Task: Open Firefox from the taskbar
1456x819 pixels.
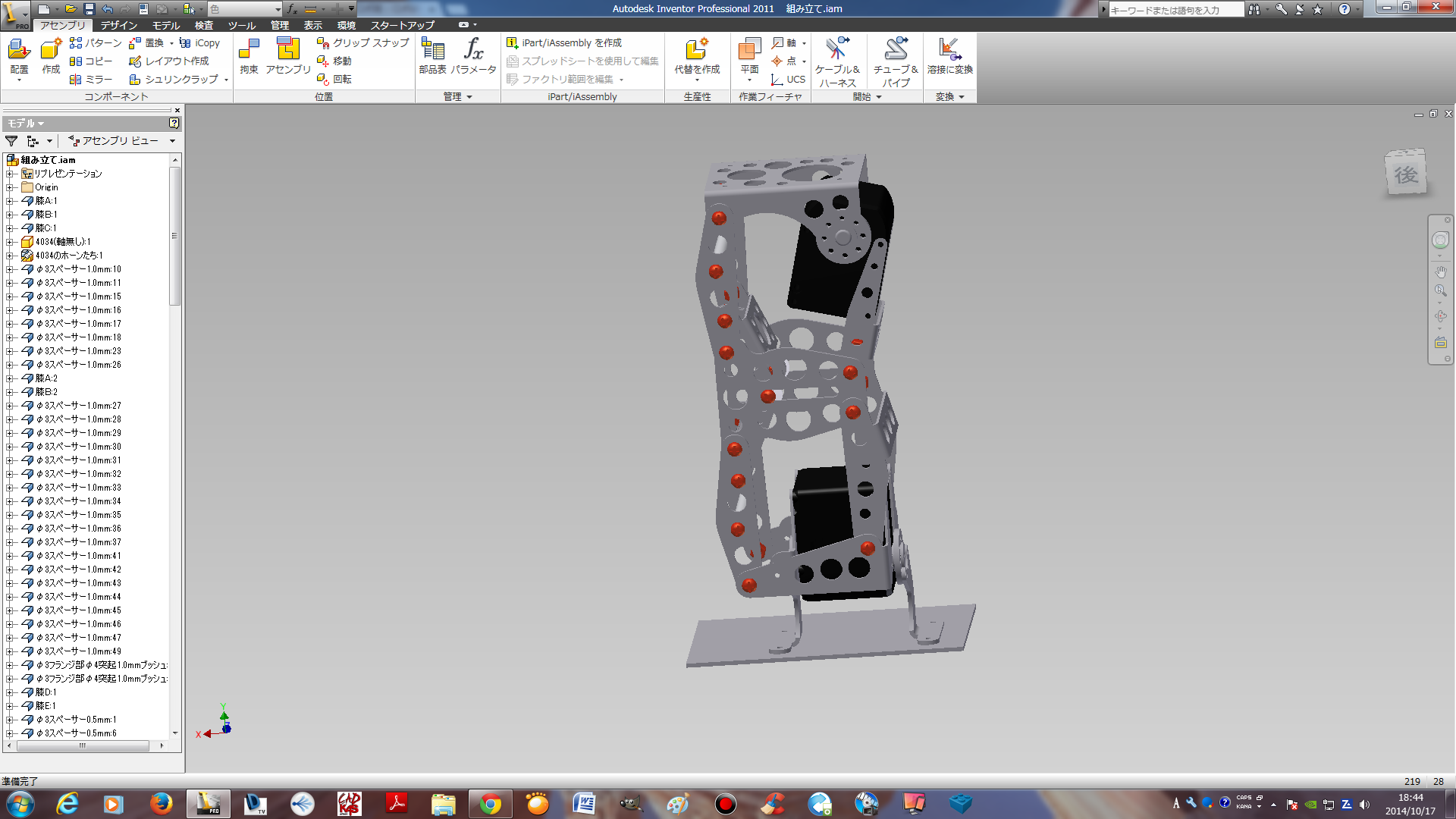Action: 161,804
